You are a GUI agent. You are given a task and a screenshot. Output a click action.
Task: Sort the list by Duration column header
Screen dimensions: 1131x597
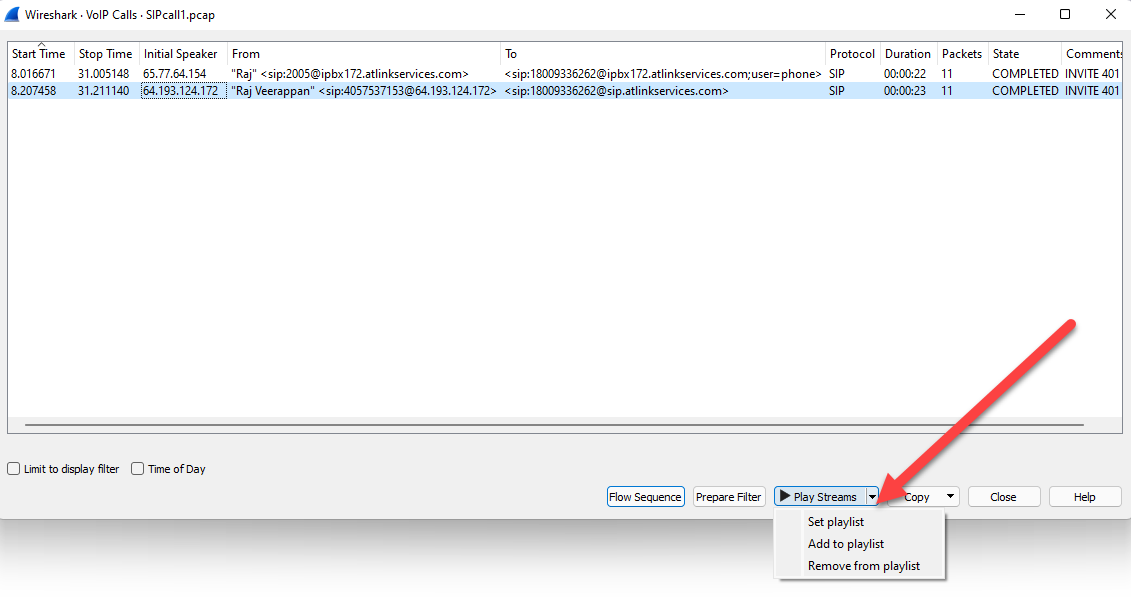tap(907, 54)
